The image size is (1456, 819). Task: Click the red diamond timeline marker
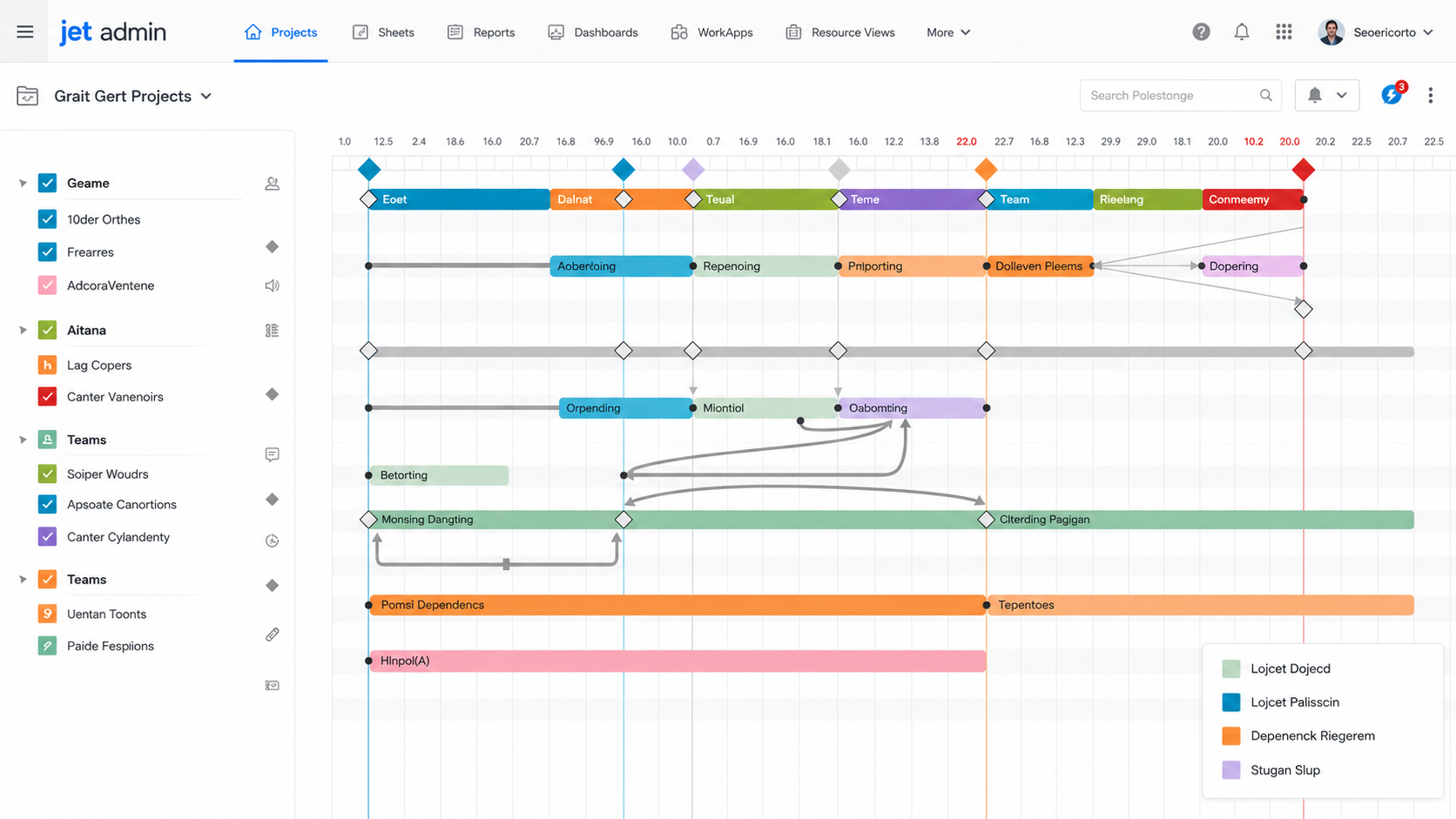tap(1304, 170)
